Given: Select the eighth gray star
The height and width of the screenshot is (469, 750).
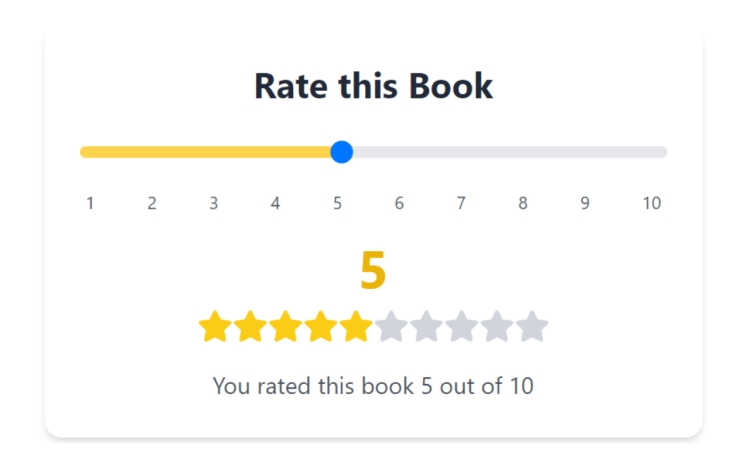Looking at the screenshot, I should click(x=462, y=326).
